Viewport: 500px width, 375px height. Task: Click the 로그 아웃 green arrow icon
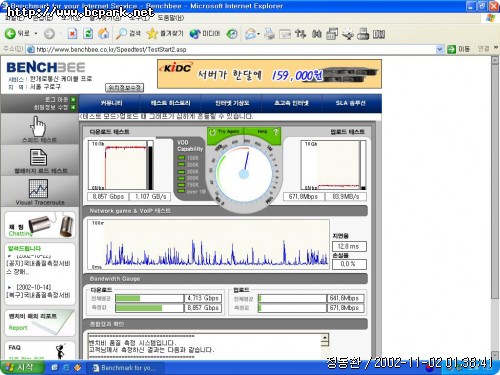[73, 100]
